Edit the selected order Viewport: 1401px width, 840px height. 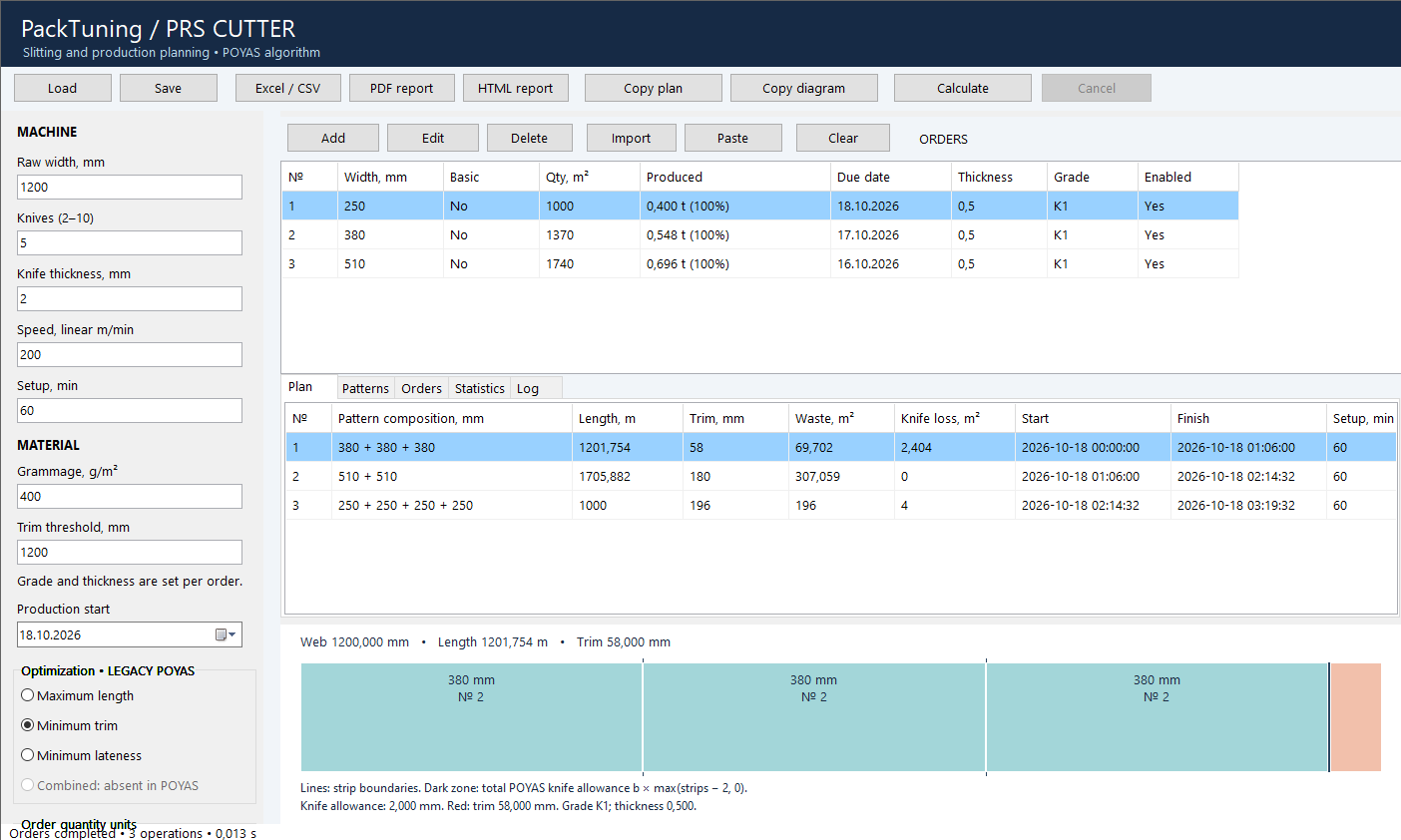[433, 138]
